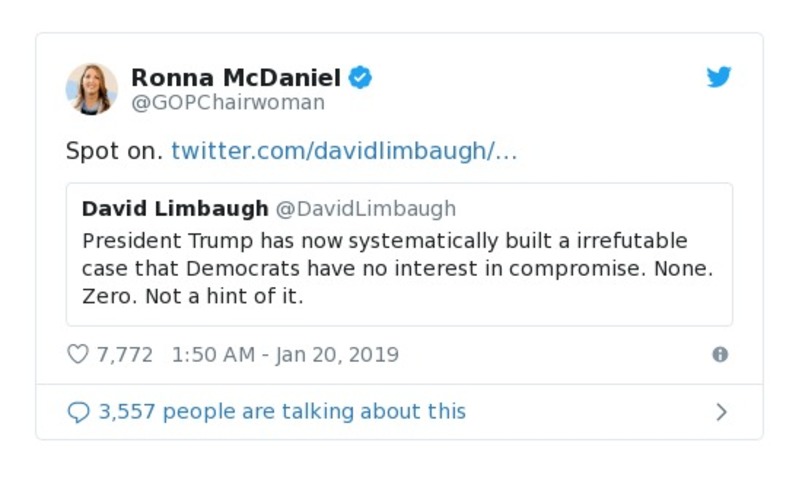Open the Twitter Ads info icon

coord(719,354)
